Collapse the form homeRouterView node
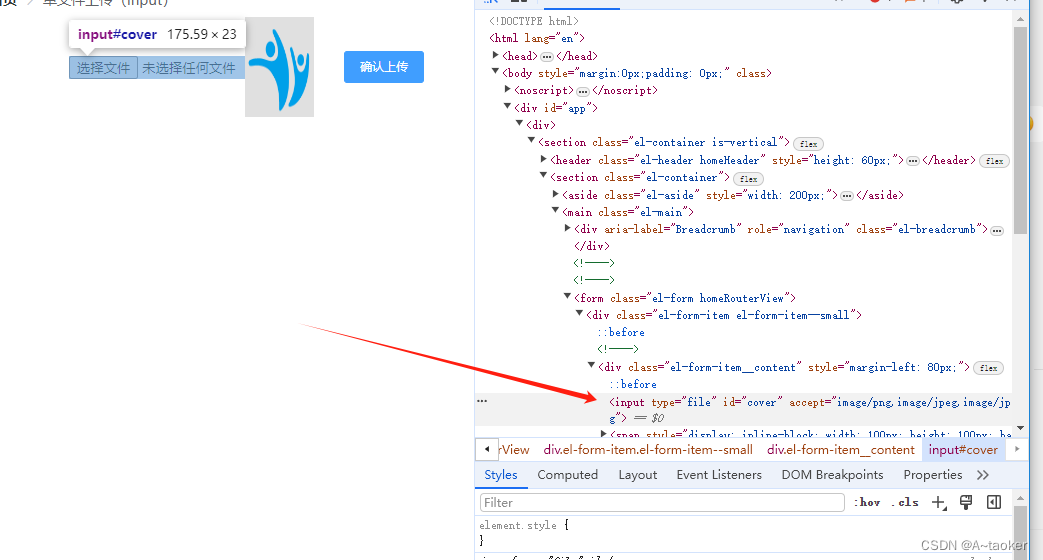The image size is (1043, 560). 567,296
